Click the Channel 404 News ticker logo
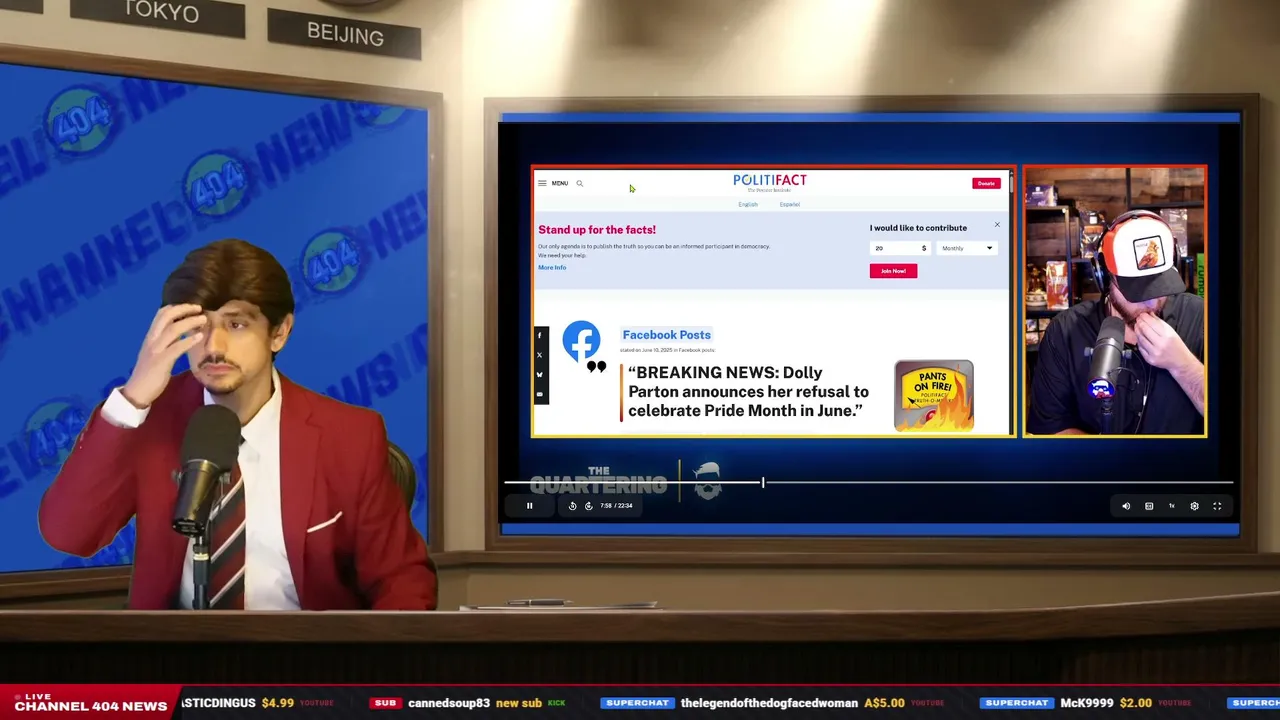1280x720 pixels. (90, 702)
